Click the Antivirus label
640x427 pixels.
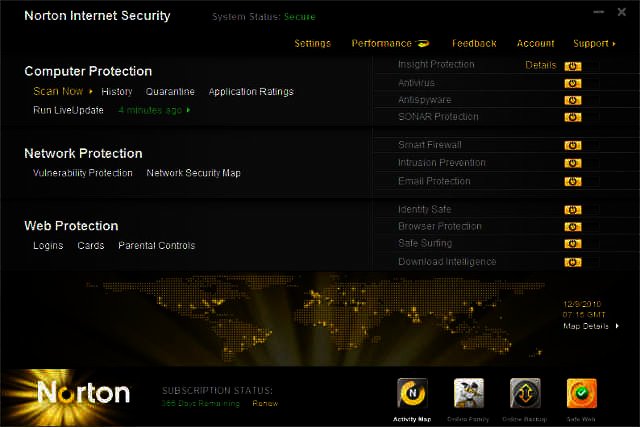[416, 83]
